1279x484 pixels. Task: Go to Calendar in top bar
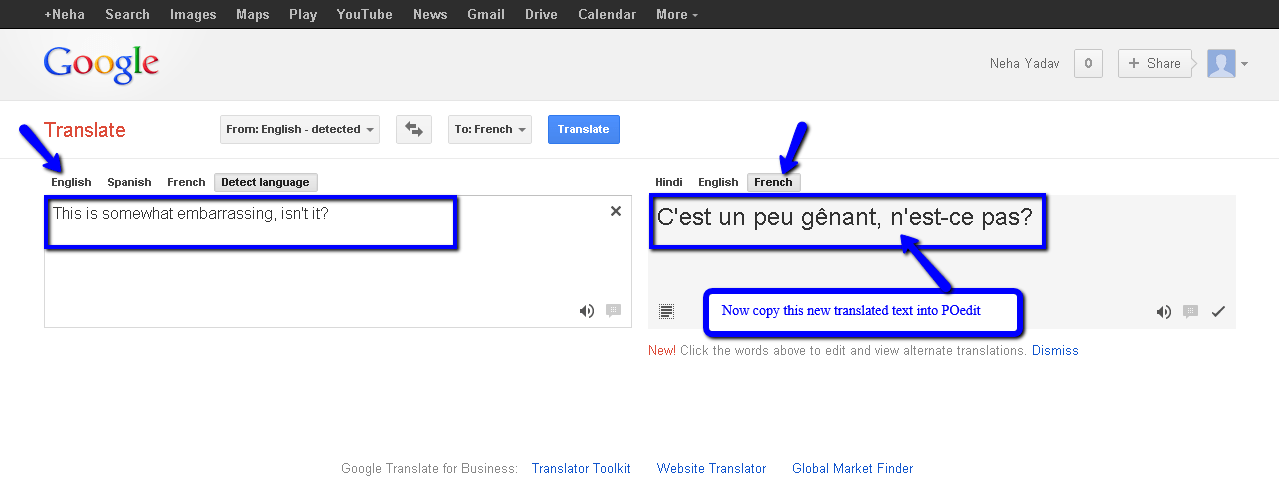point(607,14)
